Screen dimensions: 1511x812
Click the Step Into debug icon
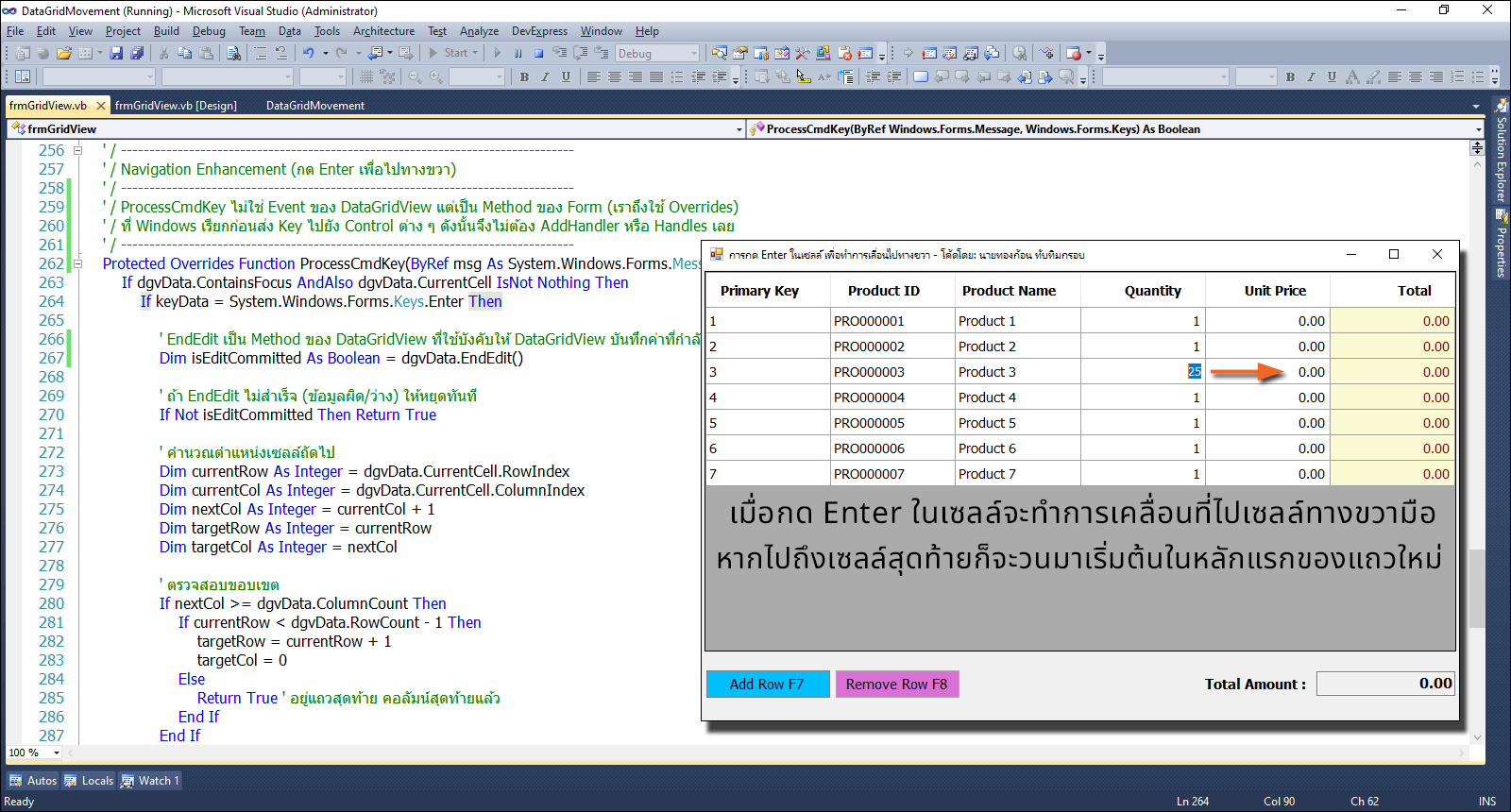560,53
